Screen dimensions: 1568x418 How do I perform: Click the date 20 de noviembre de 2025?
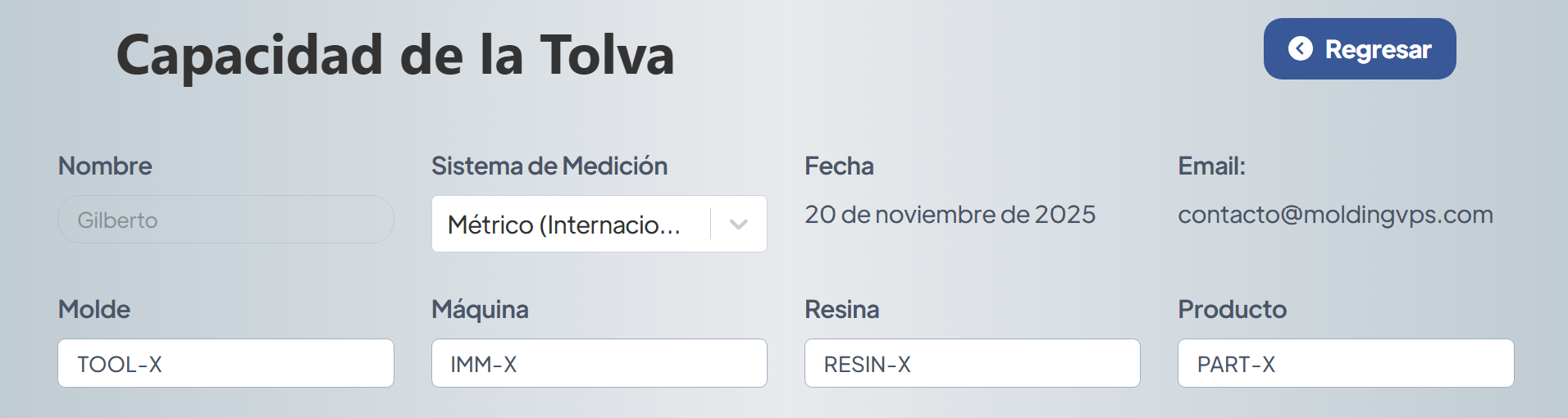point(950,215)
